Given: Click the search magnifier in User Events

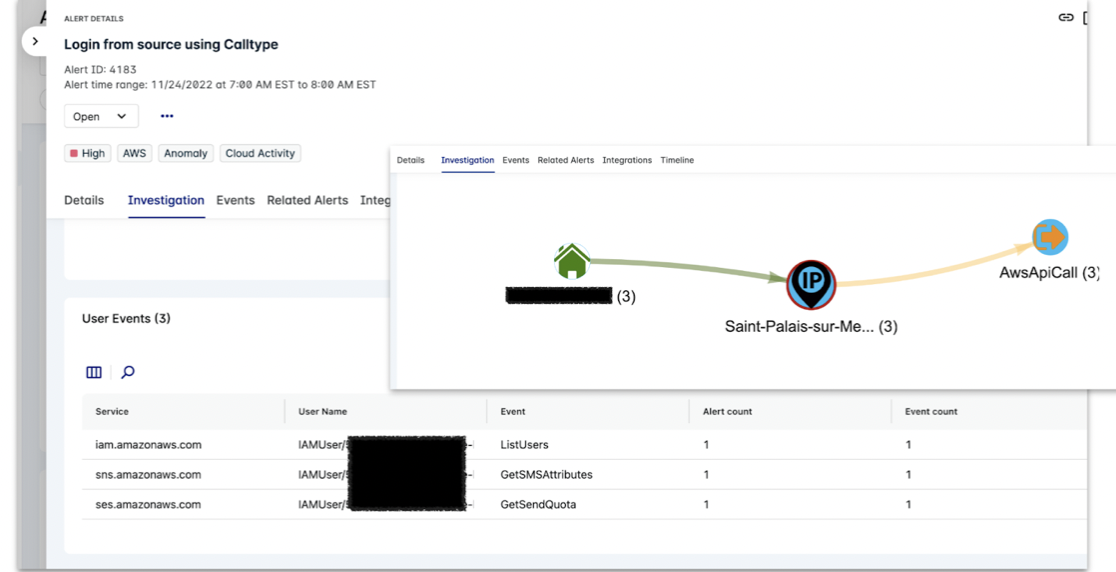Looking at the screenshot, I should 128,372.
